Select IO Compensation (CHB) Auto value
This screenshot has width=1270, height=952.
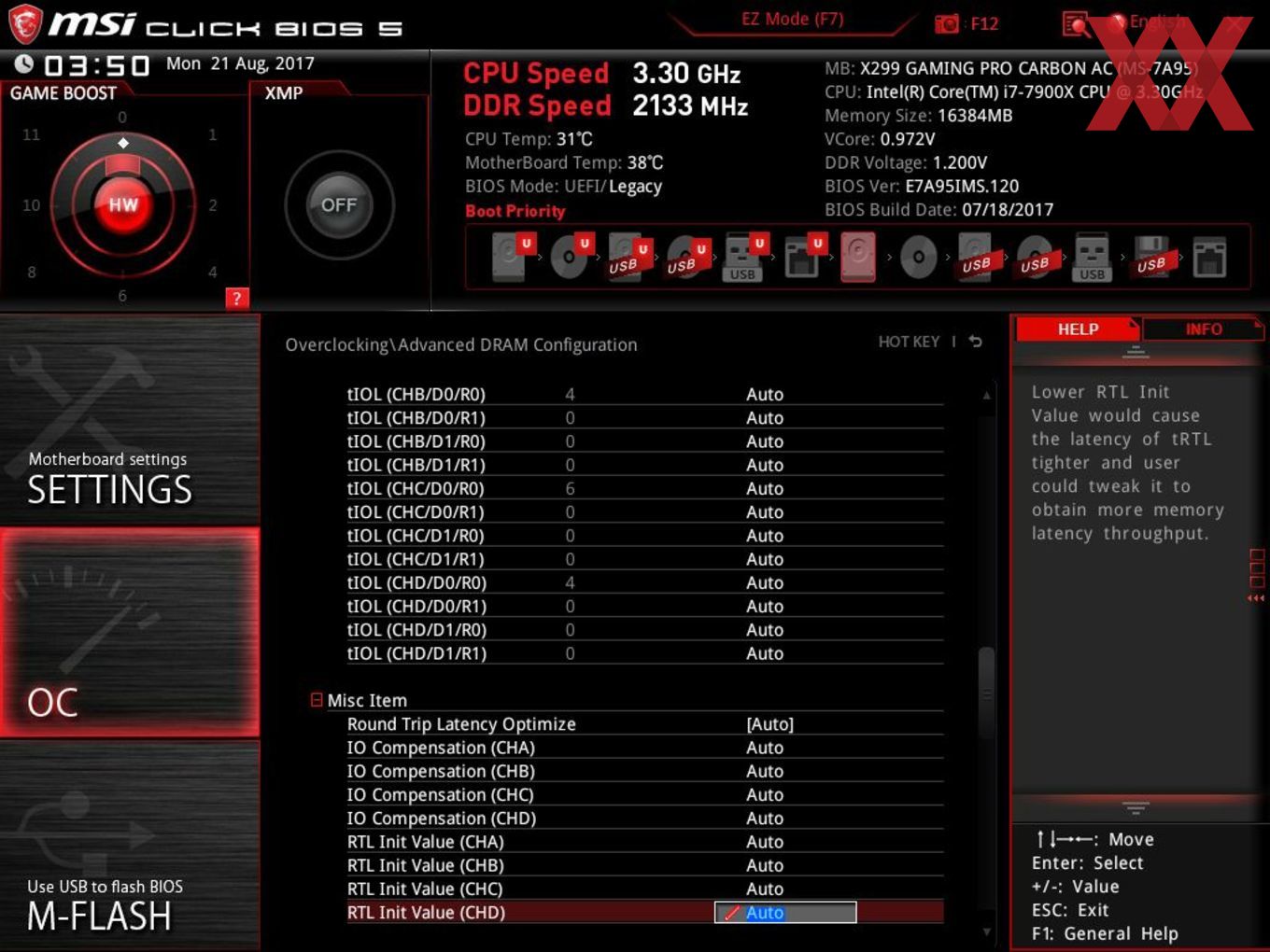tap(764, 771)
